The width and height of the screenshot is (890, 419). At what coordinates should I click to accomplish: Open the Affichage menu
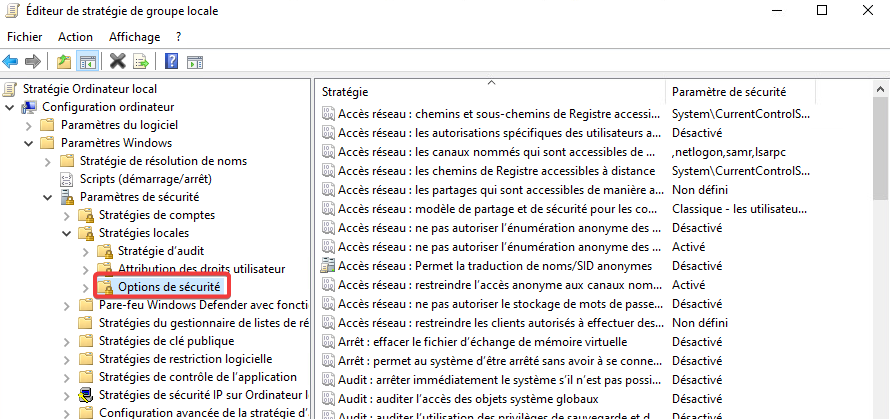coord(134,36)
